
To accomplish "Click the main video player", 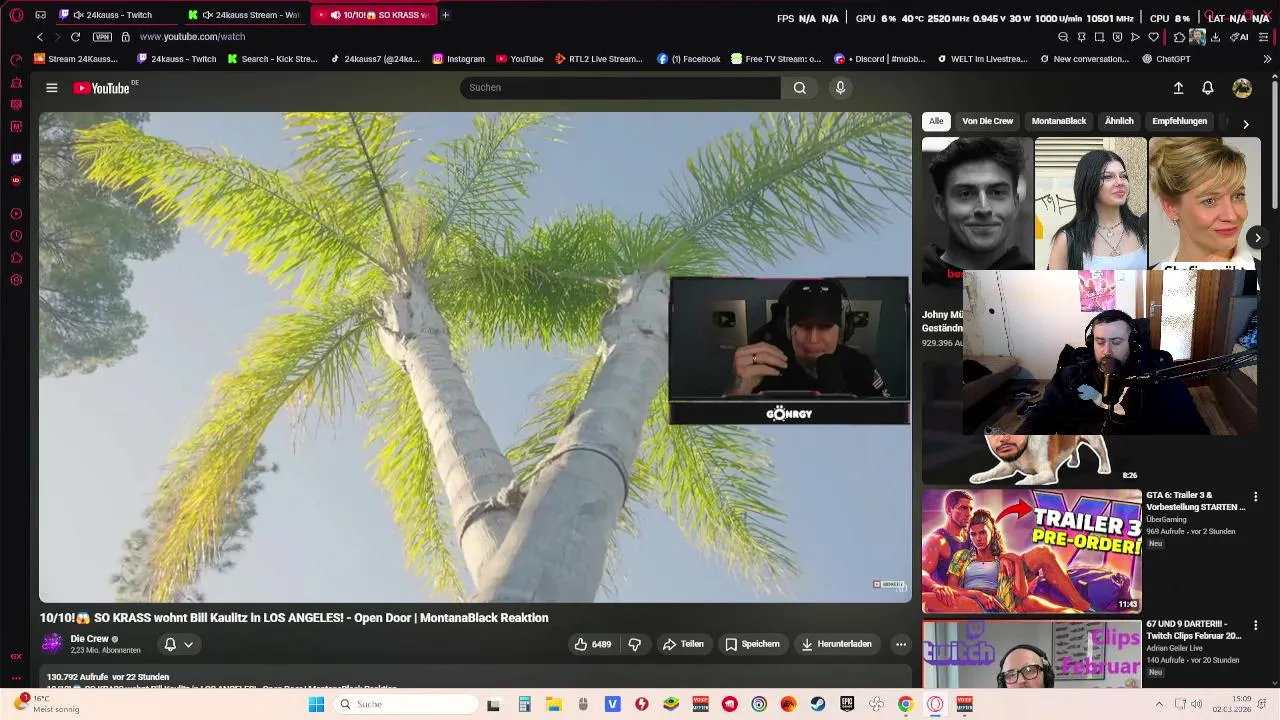I will [x=475, y=357].
